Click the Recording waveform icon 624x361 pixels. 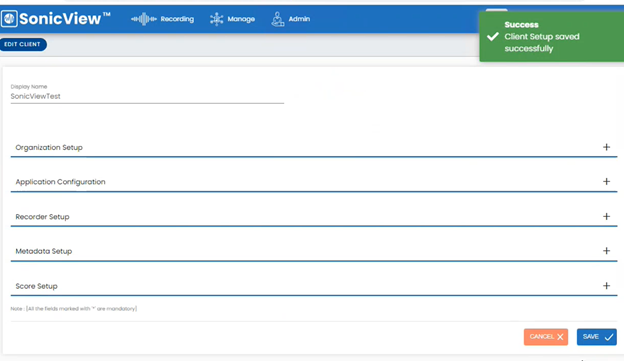(144, 19)
